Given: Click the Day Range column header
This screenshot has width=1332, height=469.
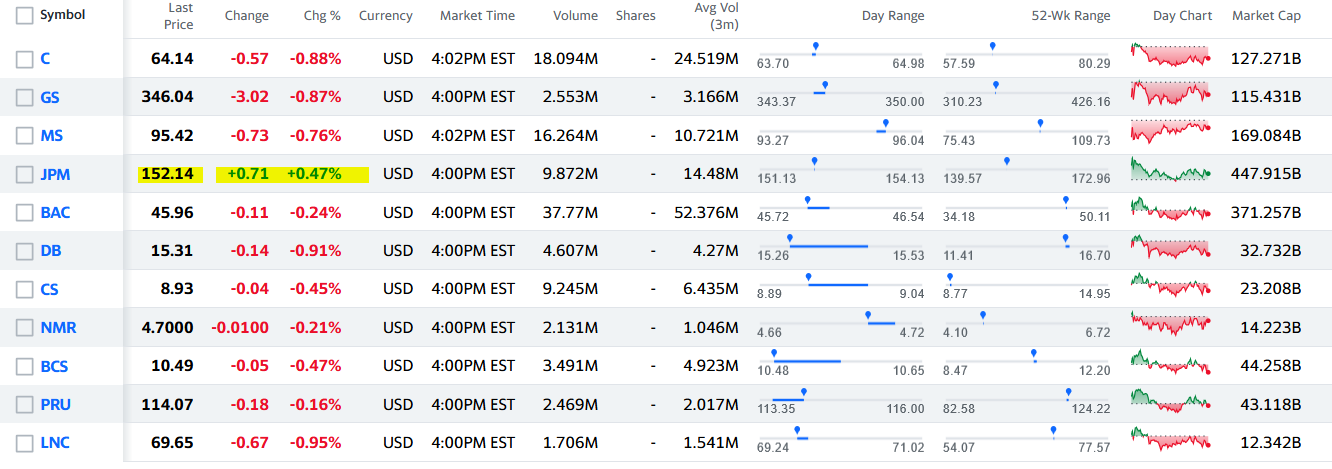Looking at the screenshot, I should click(x=893, y=16).
